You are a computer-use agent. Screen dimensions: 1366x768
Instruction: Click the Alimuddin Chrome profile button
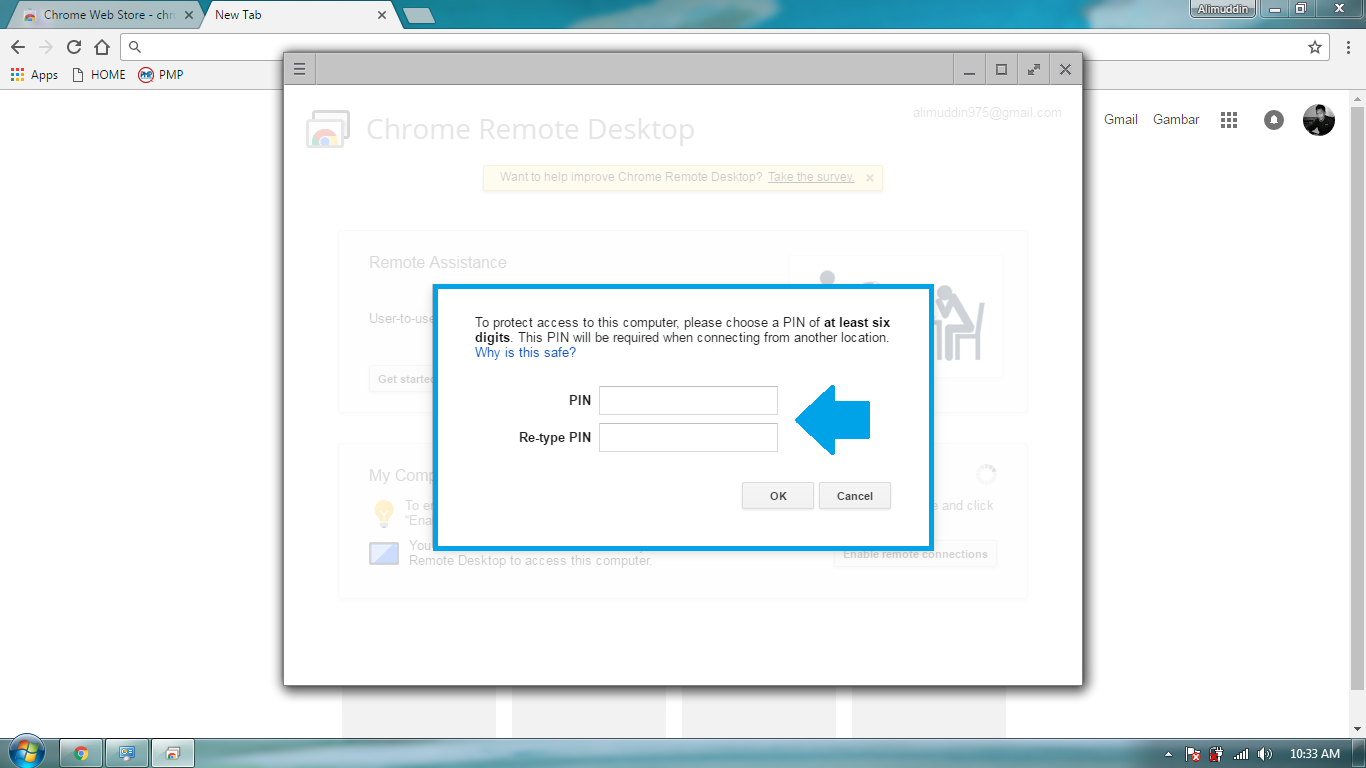click(1222, 9)
